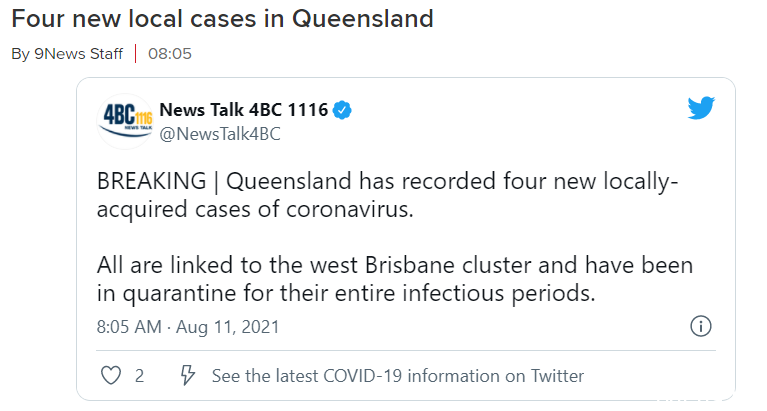
Task: Click the BREAKING Queensland tweet paragraph
Action: click(387, 195)
